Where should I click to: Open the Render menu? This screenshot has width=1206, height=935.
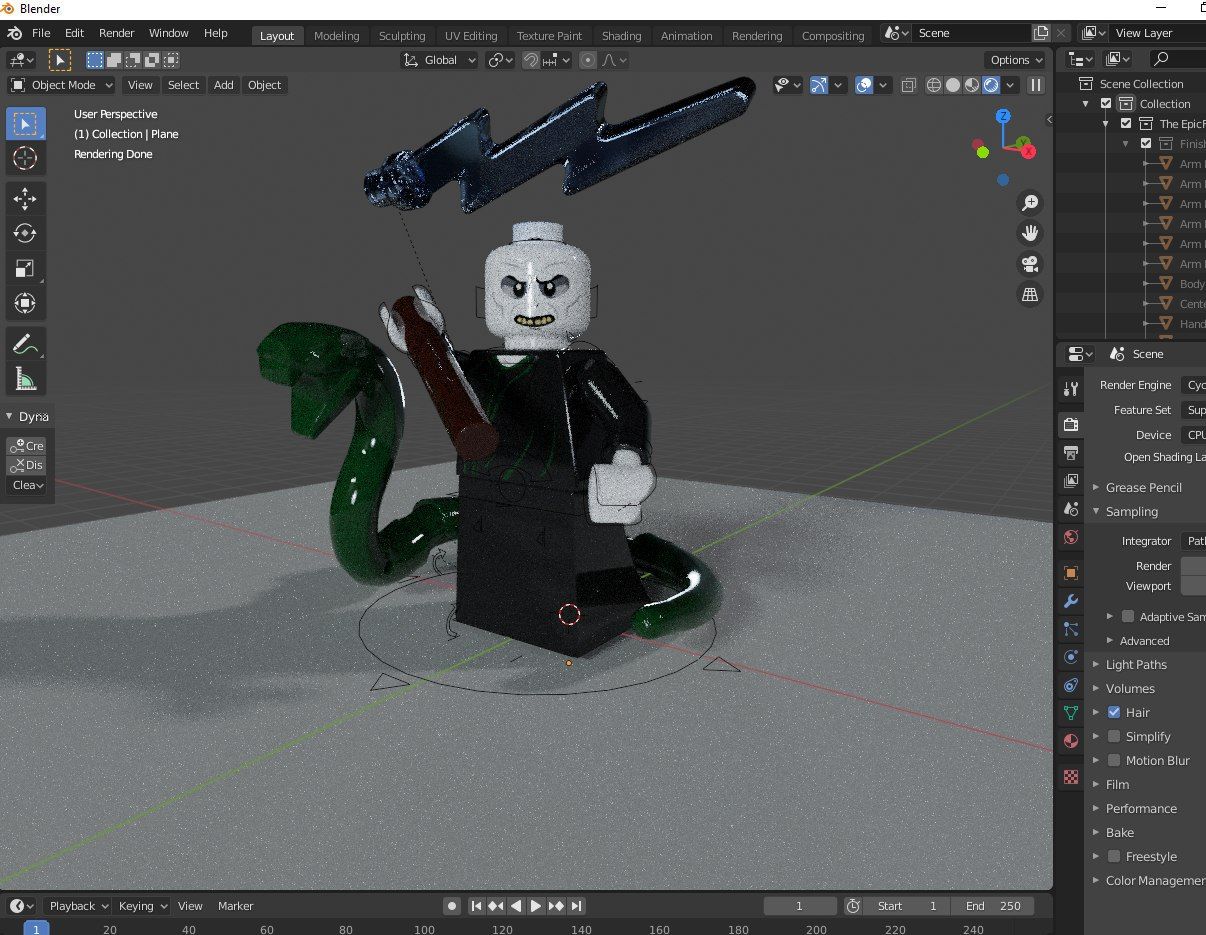click(x=116, y=33)
